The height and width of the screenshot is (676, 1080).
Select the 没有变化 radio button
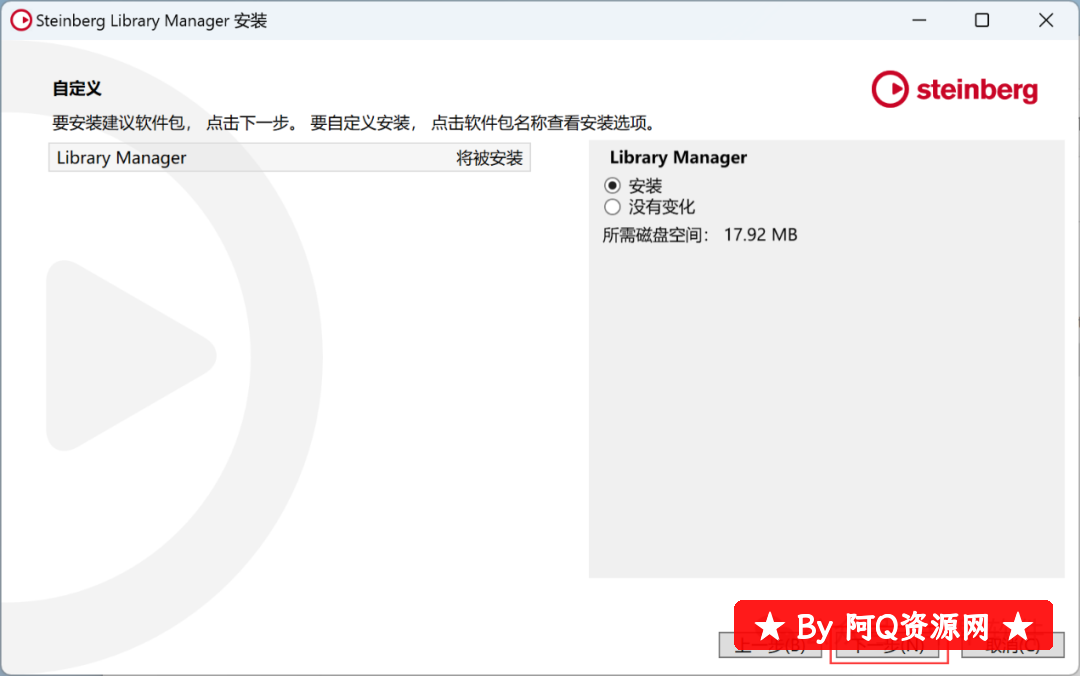[x=612, y=207]
